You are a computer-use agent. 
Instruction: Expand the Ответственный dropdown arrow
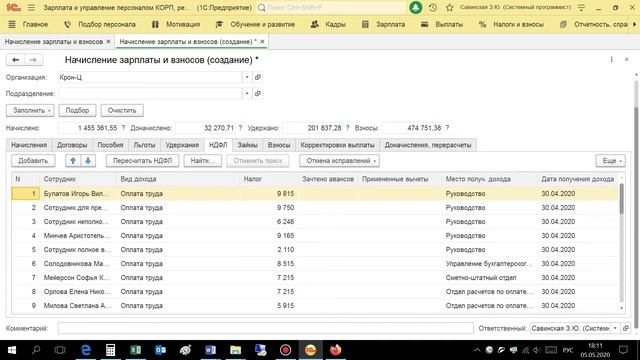615,328
